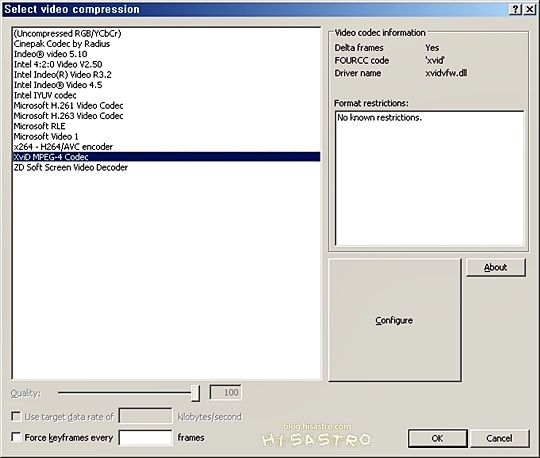Image resolution: width=540 pixels, height=458 pixels.
Task: Close the dialog with the X button
Action: [529, 9]
